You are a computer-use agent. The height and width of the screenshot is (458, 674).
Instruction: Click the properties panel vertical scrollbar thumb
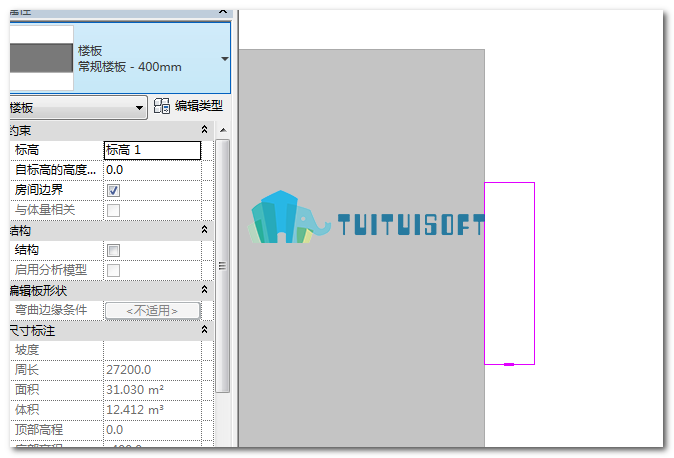click(x=222, y=266)
